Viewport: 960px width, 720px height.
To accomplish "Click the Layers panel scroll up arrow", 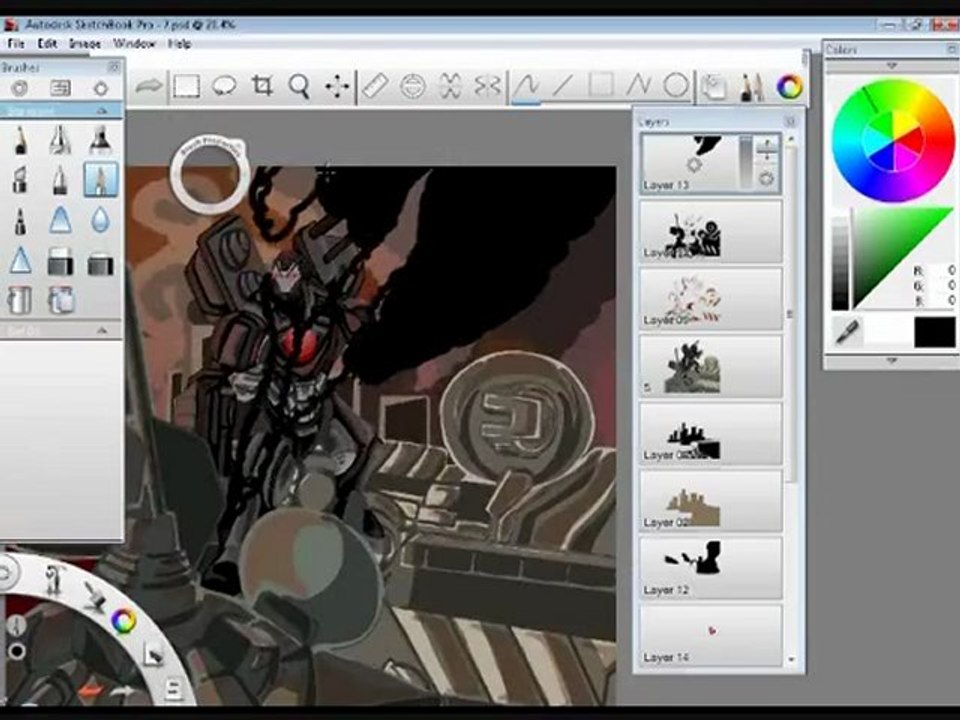I will click(x=791, y=140).
